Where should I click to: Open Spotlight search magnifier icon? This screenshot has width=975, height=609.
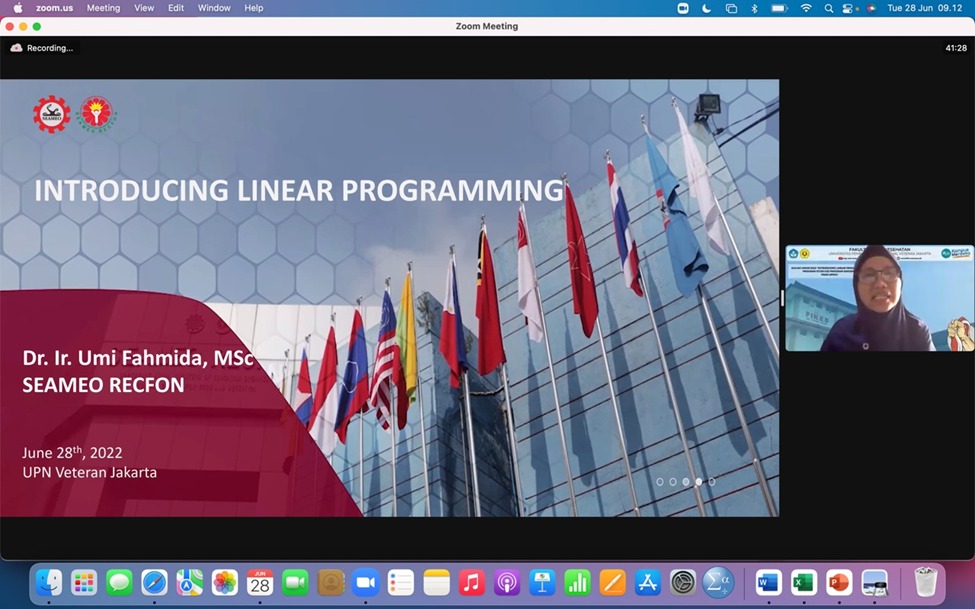[x=829, y=8]
